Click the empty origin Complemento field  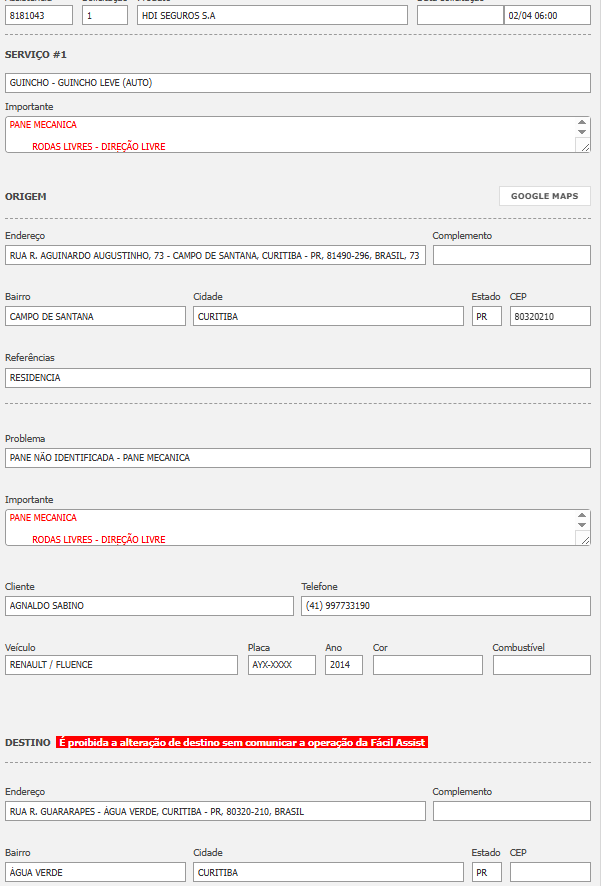point(511,255)
